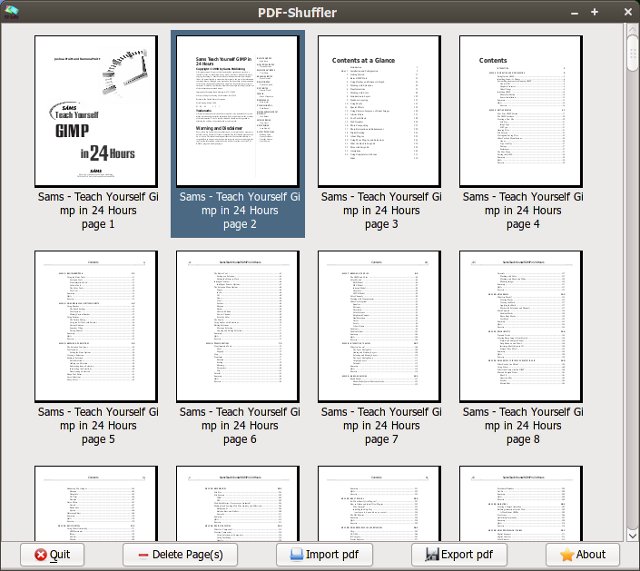Select the page 7 thumbnail
Screen dimensions: 640x571
[379, 325]
